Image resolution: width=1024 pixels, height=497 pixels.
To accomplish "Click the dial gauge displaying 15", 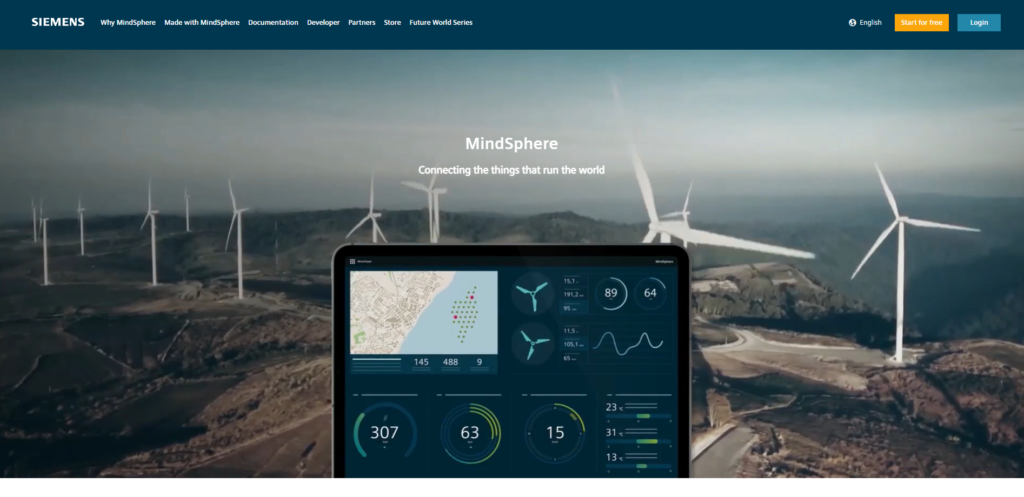I will (554, 433).
